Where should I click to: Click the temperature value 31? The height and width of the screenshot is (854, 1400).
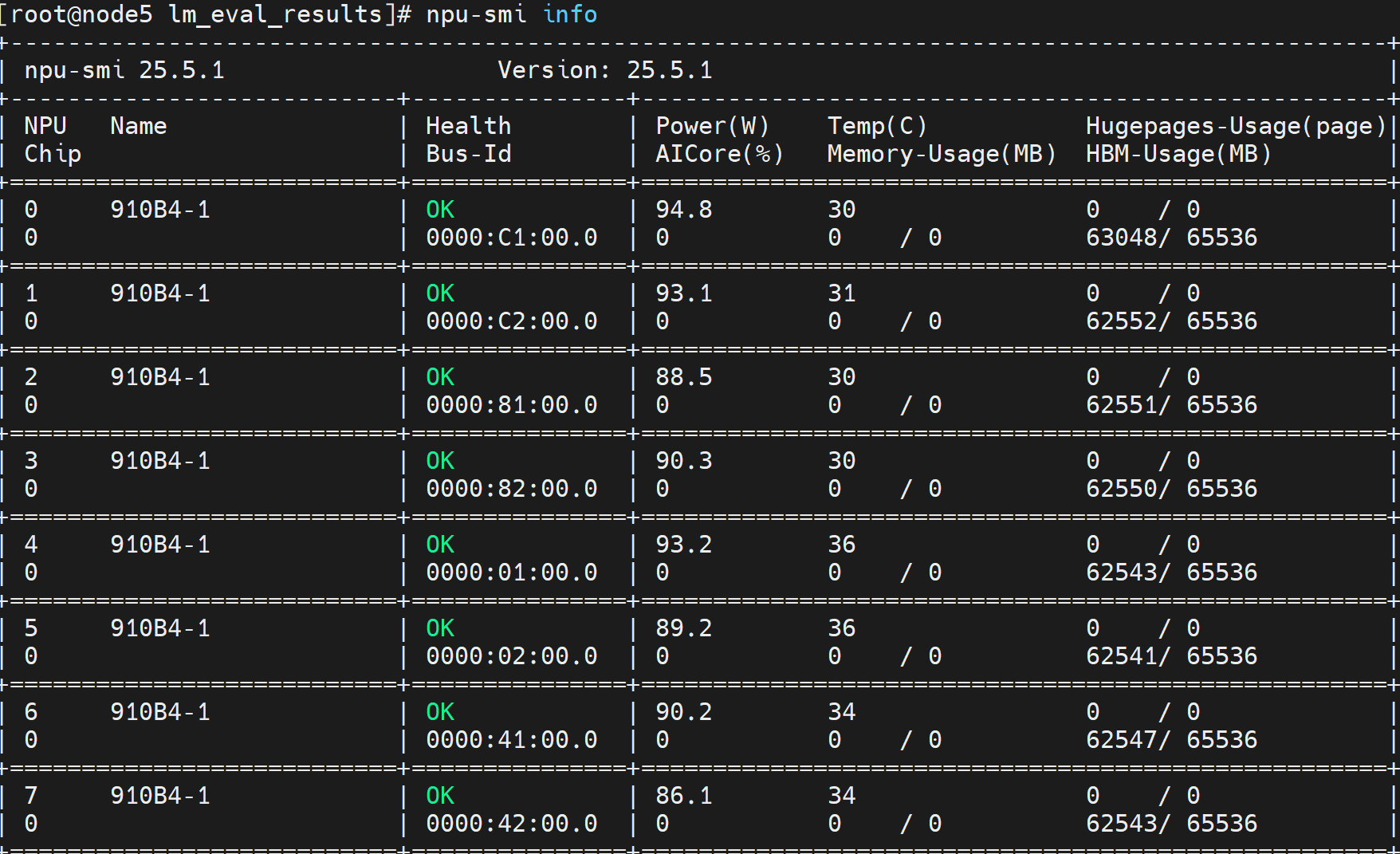pyautogui.click(x=841, y=293)
